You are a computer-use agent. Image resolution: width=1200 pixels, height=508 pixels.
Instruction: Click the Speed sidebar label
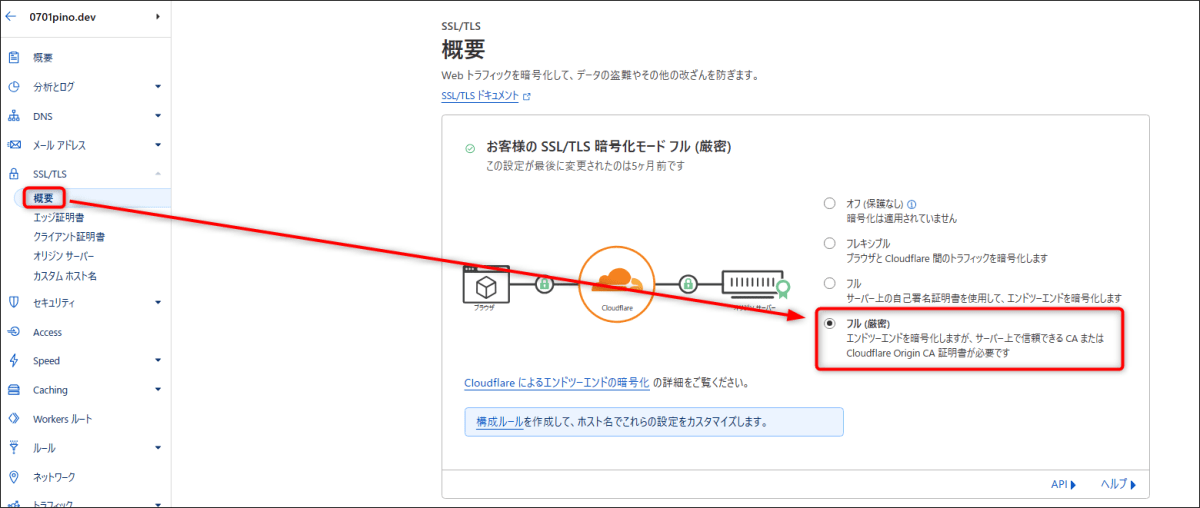[x=46, y=361]
